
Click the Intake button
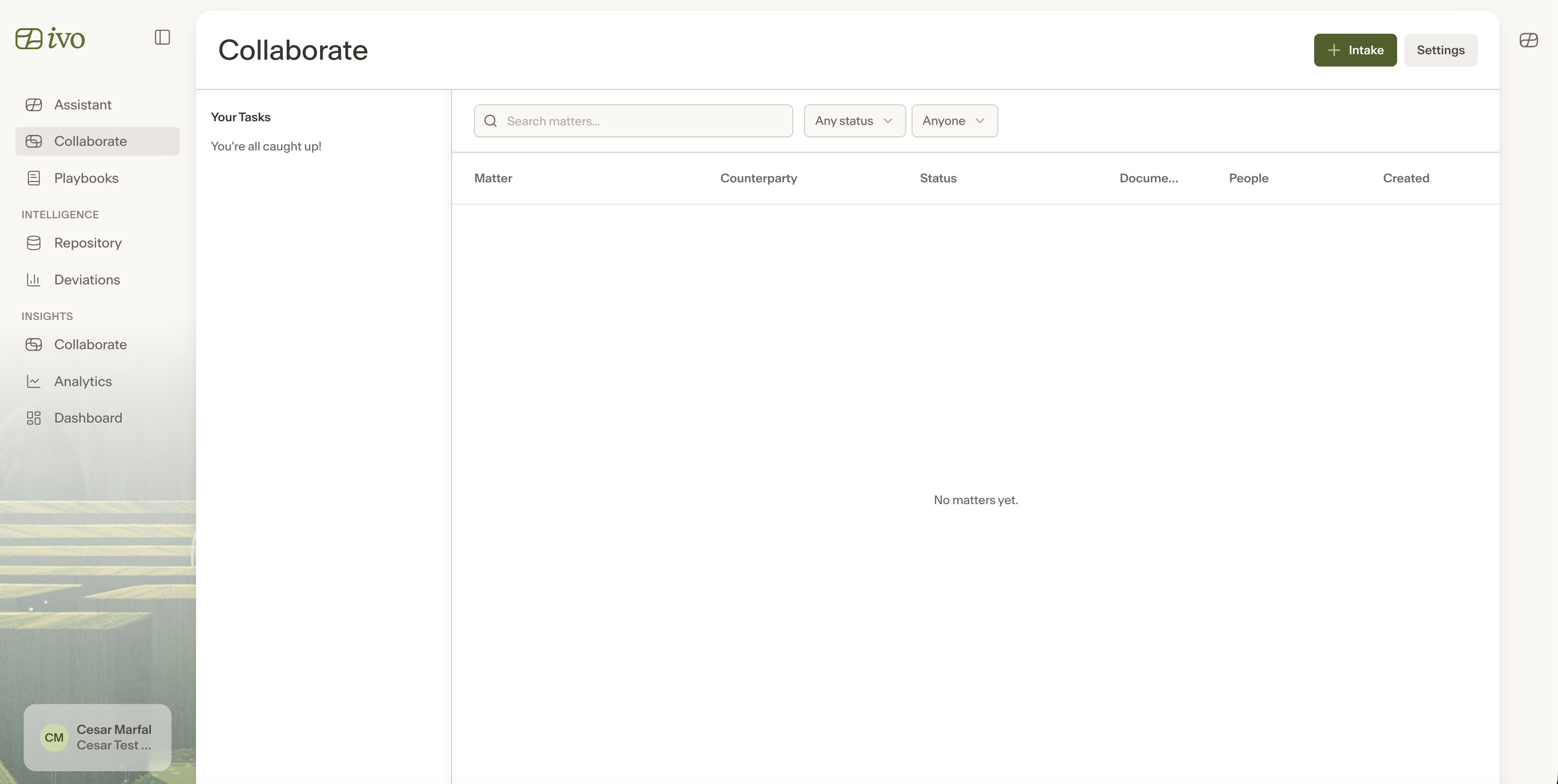pos(1355,50)
